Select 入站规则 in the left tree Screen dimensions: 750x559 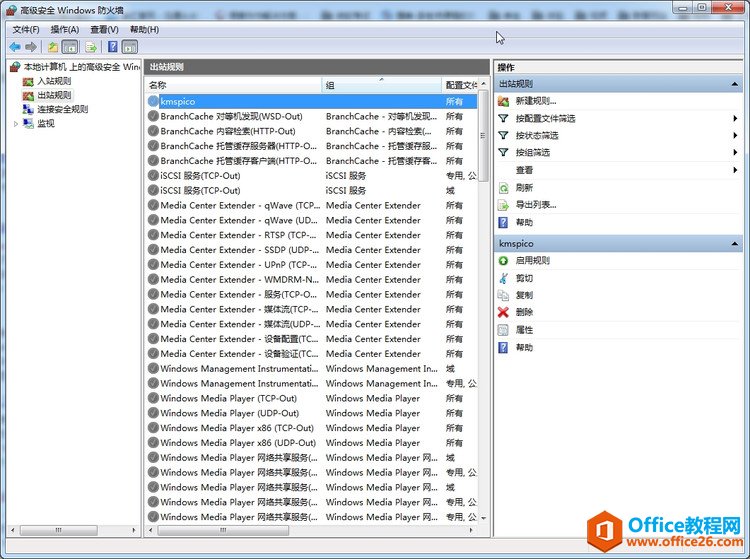[54, 81]
